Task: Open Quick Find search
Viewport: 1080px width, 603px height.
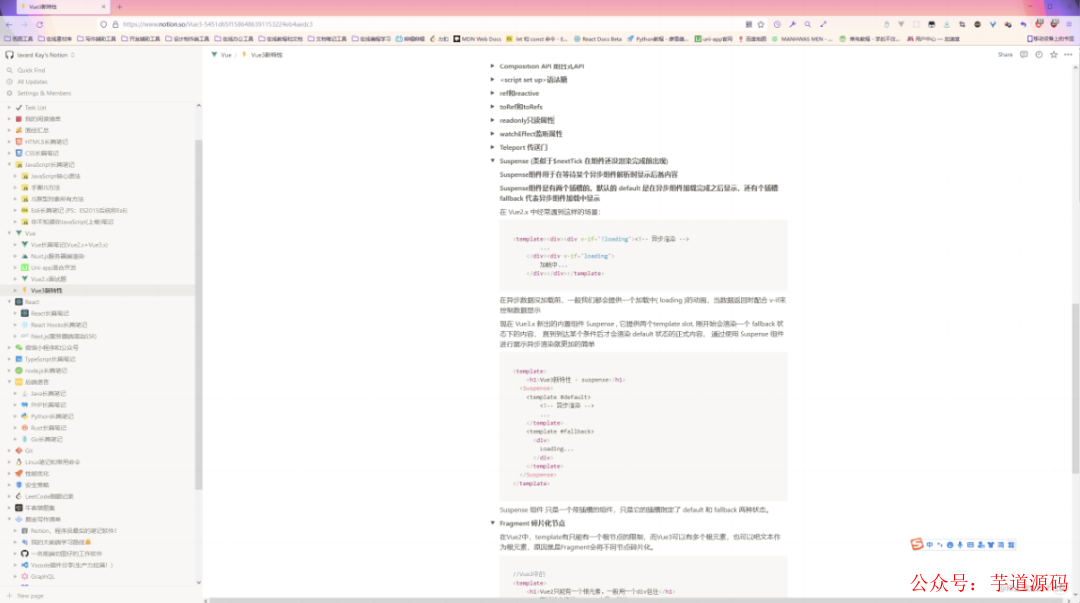Action: coord(30,70)
